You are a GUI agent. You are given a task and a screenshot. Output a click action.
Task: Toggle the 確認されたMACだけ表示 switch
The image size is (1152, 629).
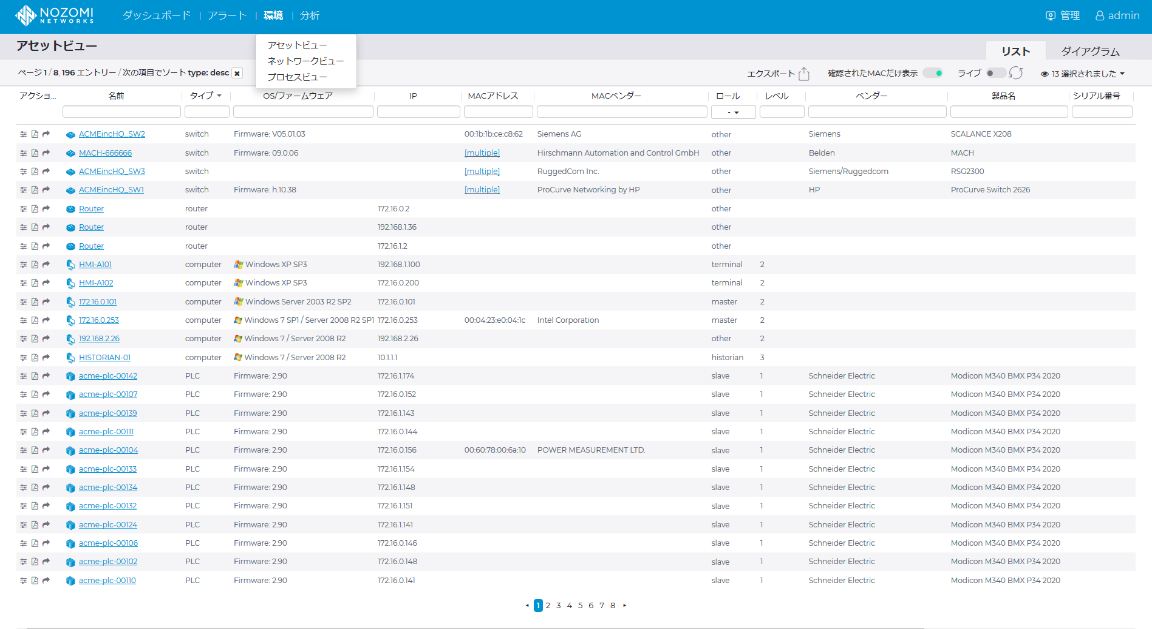click(x=933, y=73)
